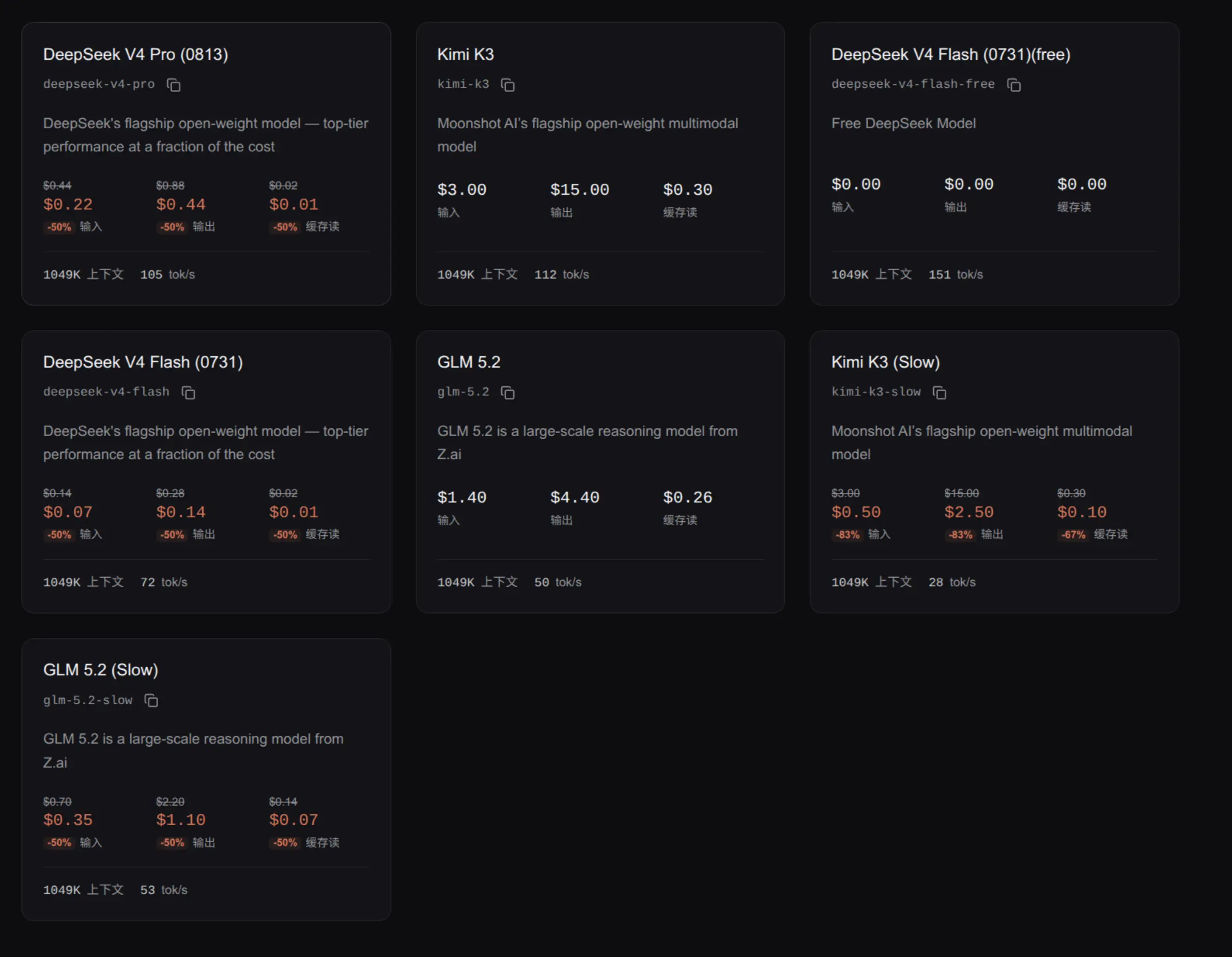
Task: Select the $15.00 output price on Kimi K3
Action: [579, 190]
